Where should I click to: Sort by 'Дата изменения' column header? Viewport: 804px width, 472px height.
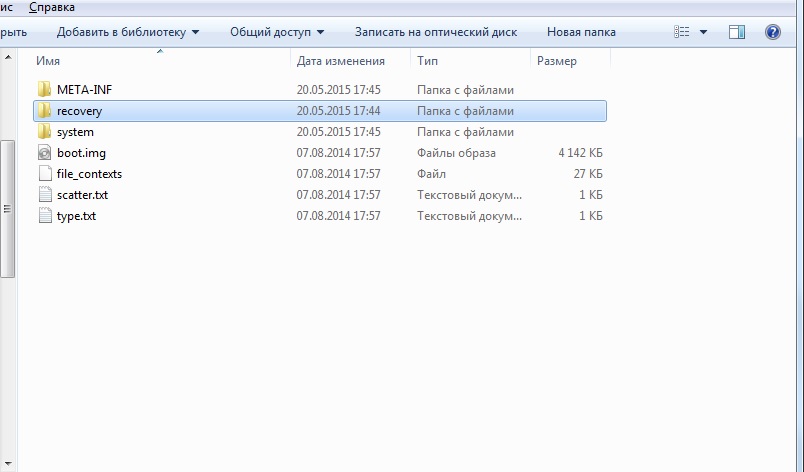tap(340, 61)
